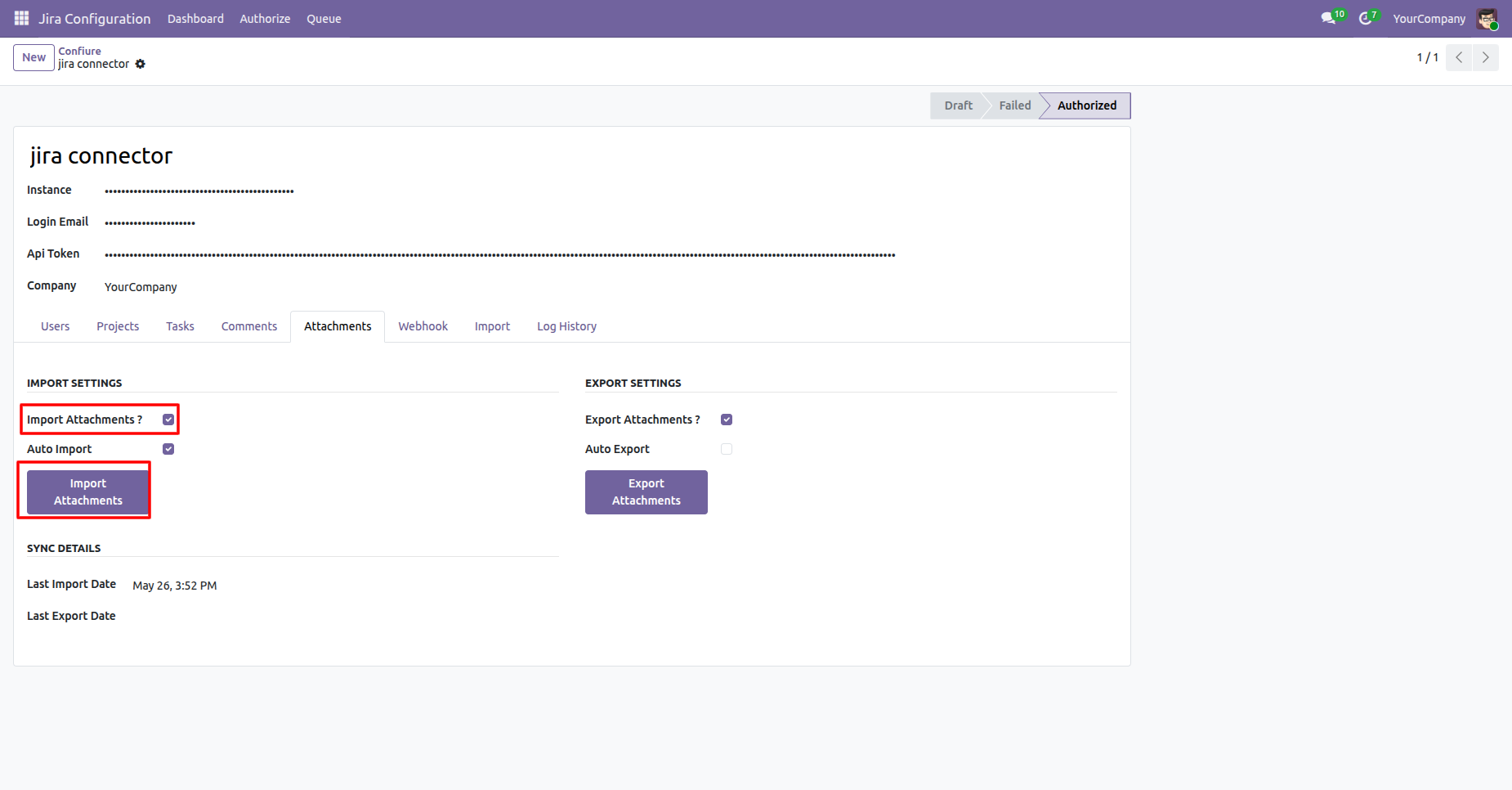Screen dimensions: 1512x790
Task: Click the Import Attachments button
Action: [88, 492]
